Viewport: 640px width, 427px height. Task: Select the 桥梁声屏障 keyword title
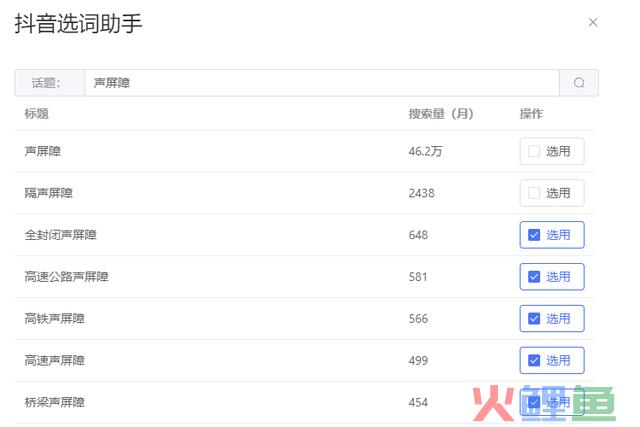point(55,403)
